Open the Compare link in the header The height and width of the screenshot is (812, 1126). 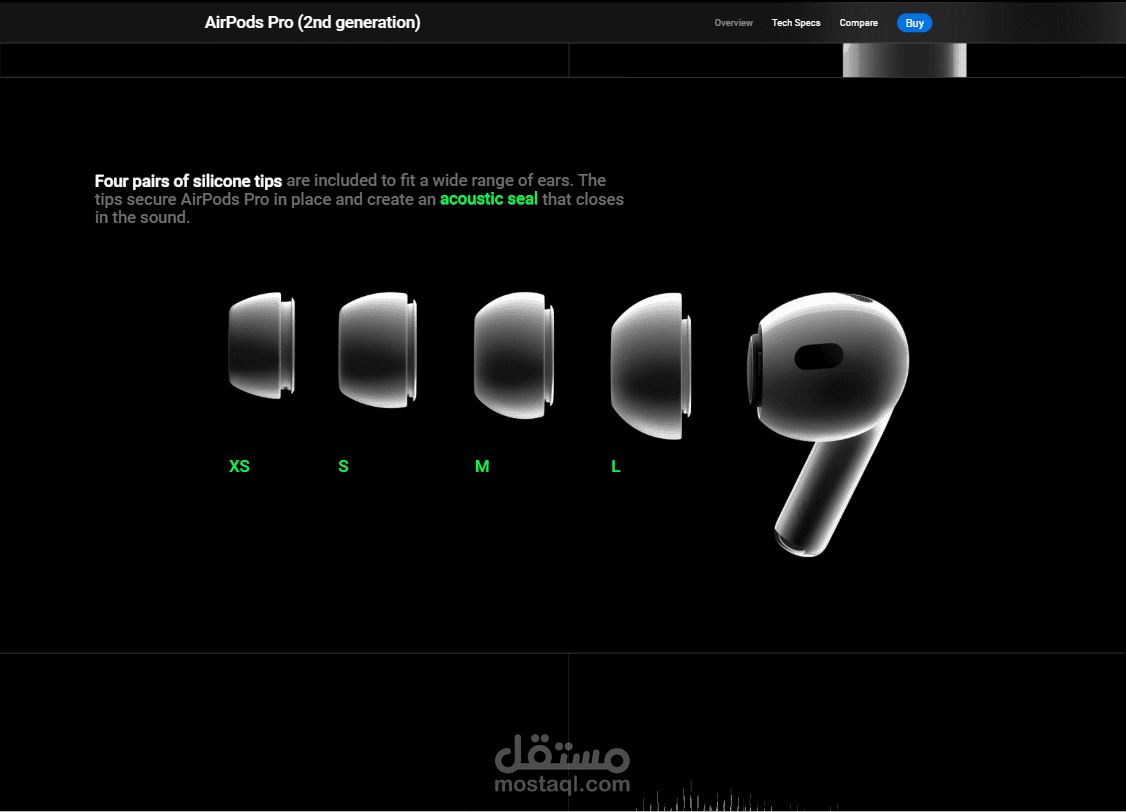858,23
